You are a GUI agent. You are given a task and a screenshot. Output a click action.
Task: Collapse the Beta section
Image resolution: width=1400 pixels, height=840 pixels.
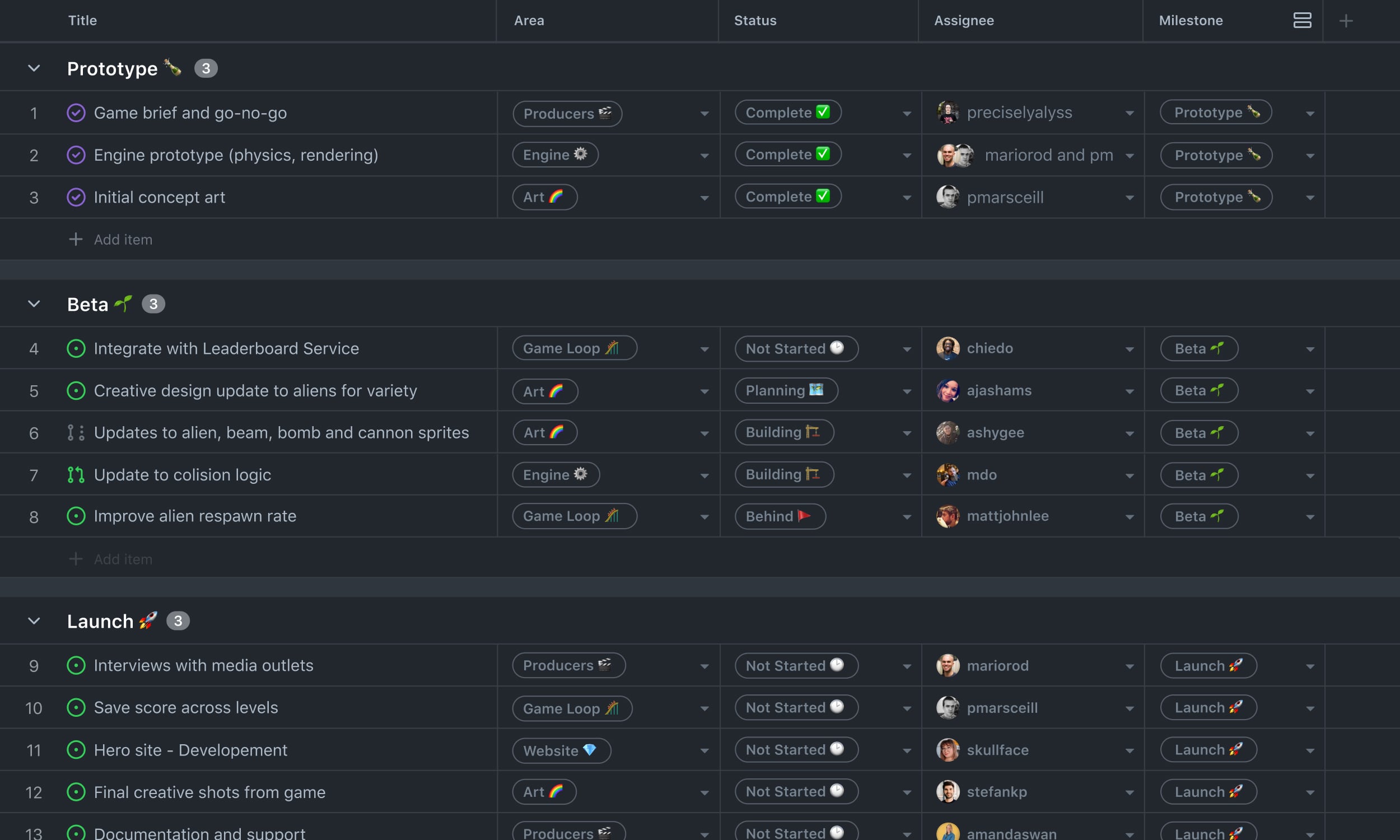33,303
